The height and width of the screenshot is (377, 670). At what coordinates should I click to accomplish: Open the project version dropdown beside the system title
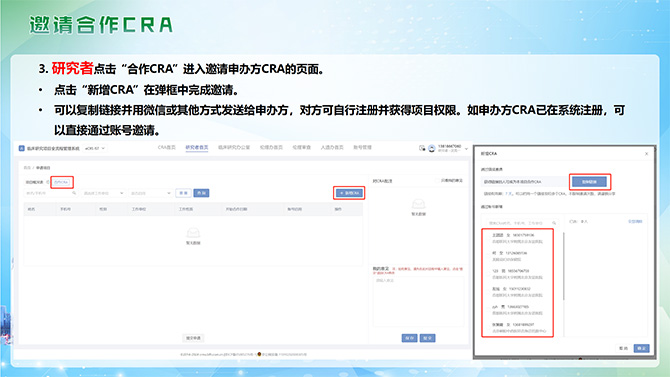coord(95,148)
